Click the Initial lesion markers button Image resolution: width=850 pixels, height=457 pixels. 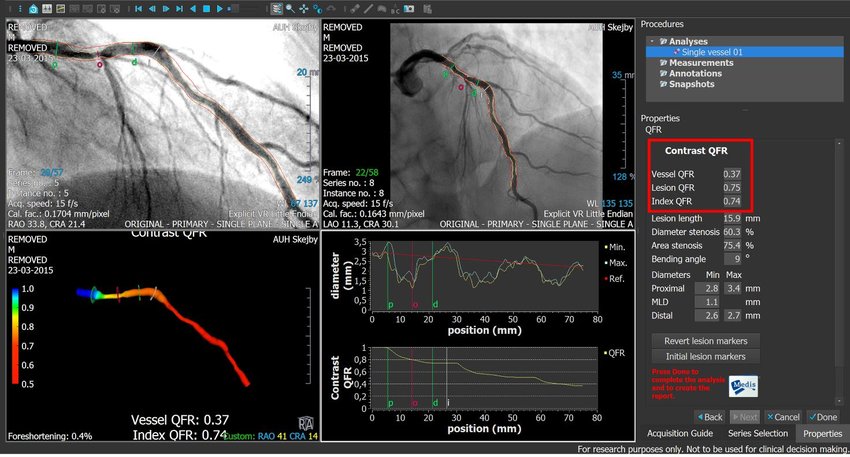[705, 357]
